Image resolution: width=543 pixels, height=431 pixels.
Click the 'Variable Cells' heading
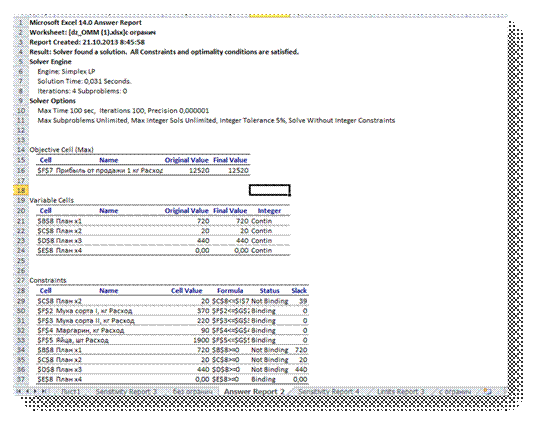pyautogui.click(x=52, y=200)
